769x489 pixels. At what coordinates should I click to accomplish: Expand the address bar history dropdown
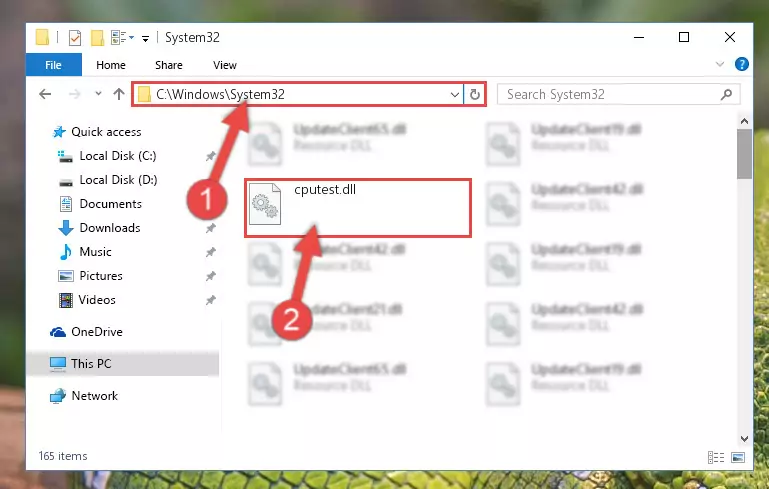pyautogui.click(x=455, y=94)
